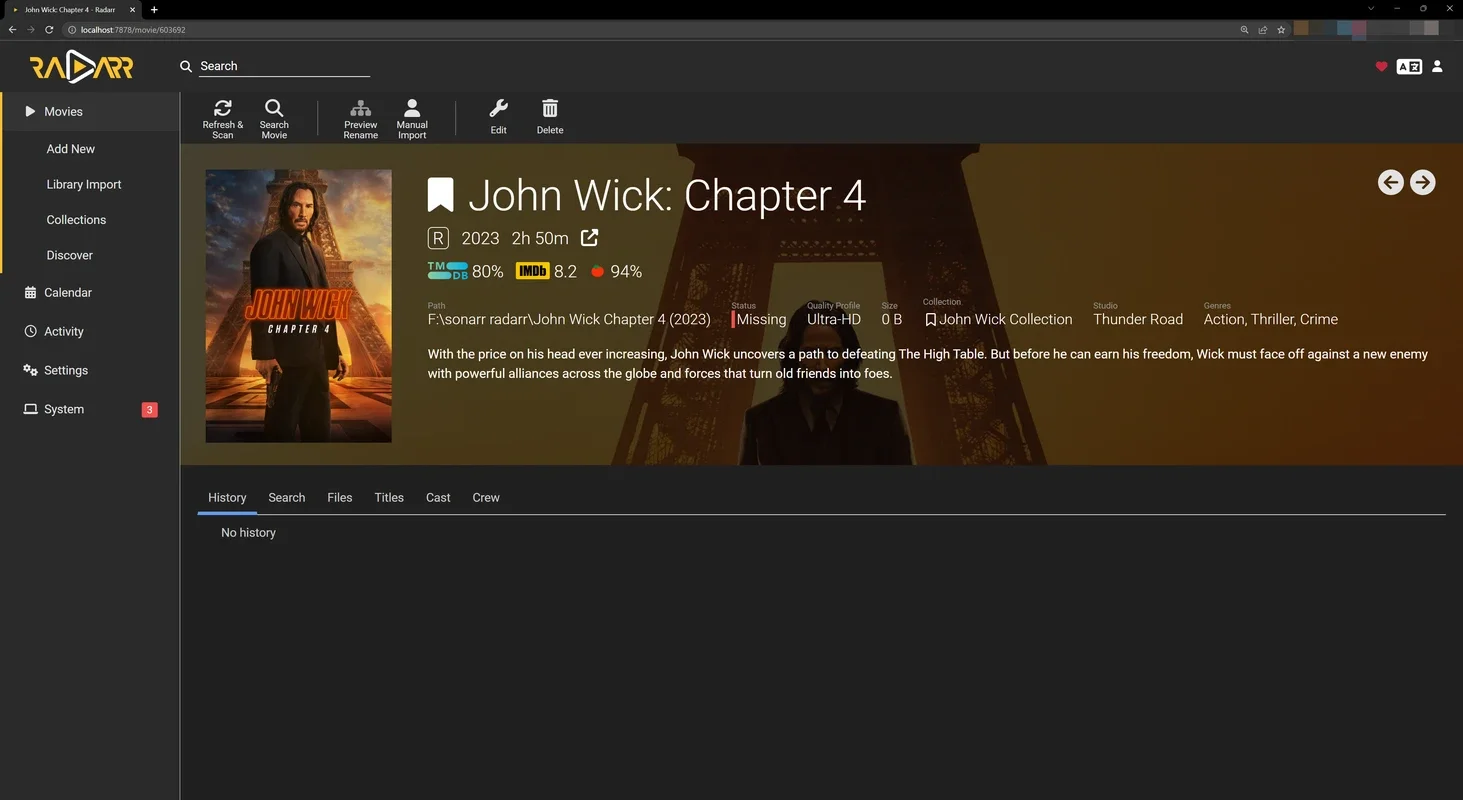Click the header search magnifier icon
The image size is (1463, 800).
pyautogui.click(x=186, y=66)
